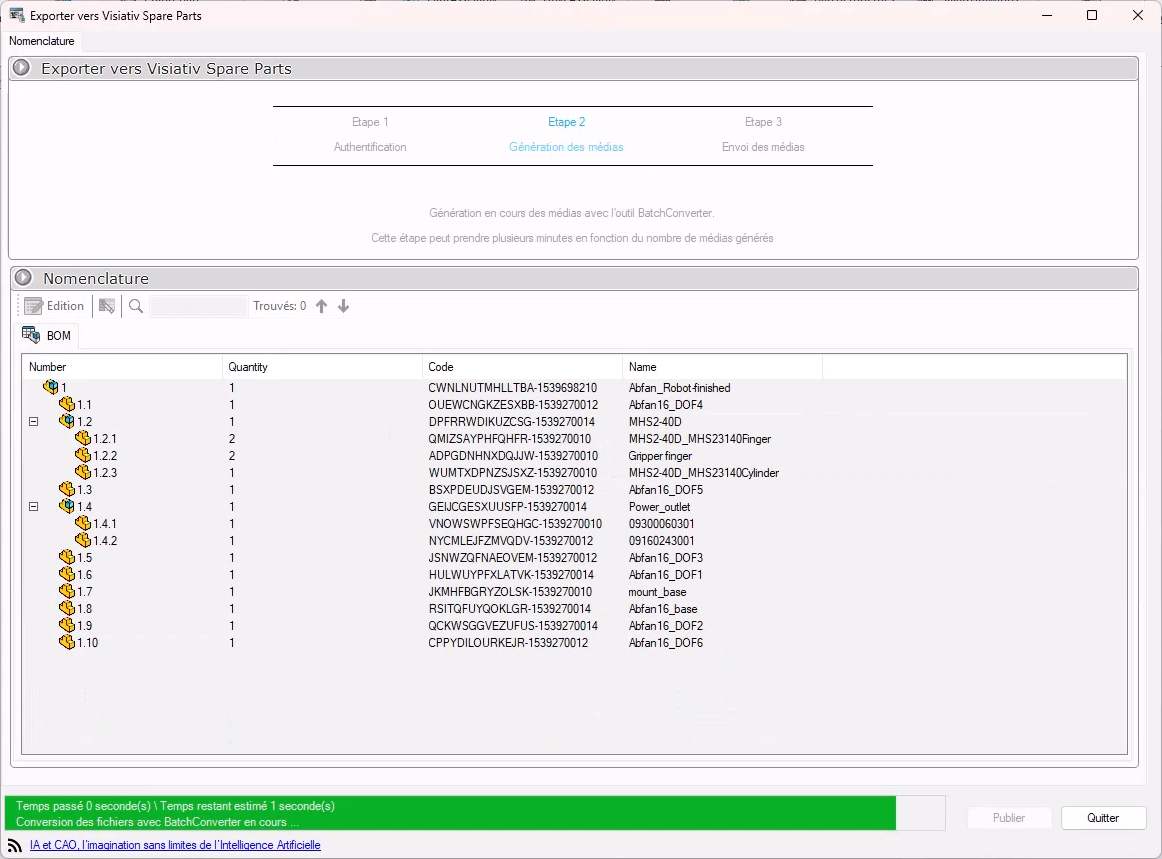The width and height of the screenshot is (1162, 859).
Task: Select the Gripper finger row 1.2.2
Action: click(x=660, y=455)
